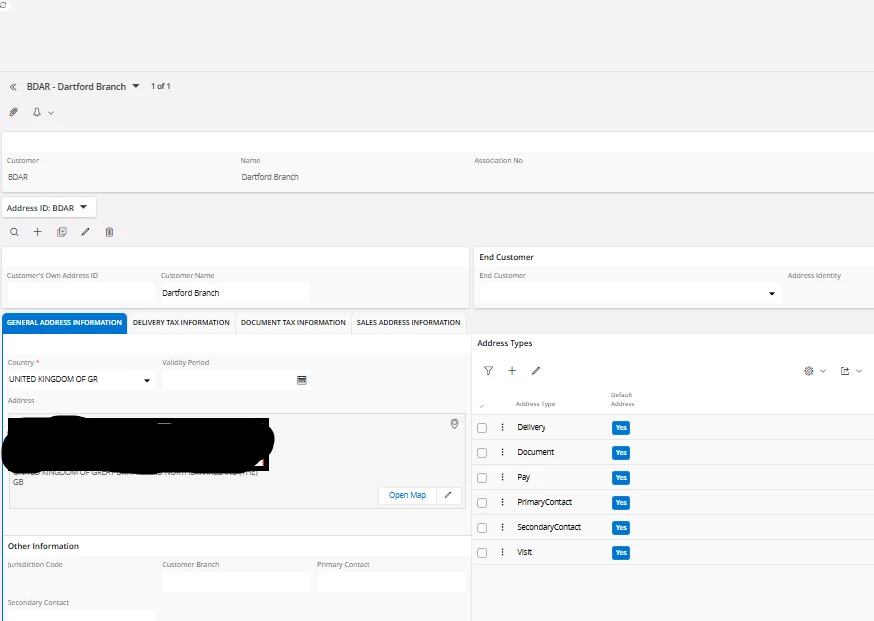
Task: Toggle the Yes default badge for Document
Action: click(x=621, y=453)
